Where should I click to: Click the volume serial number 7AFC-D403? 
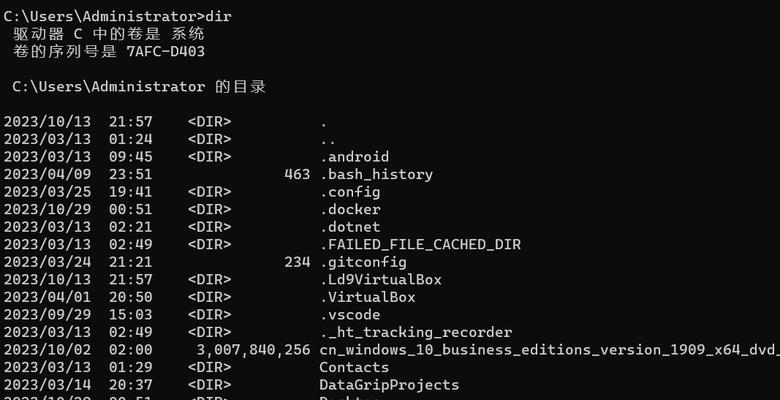(166, 52)
